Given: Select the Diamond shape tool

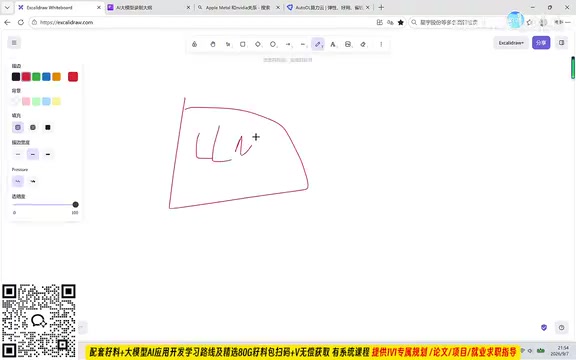Looking at the screenshot, I should pos(258,44).
